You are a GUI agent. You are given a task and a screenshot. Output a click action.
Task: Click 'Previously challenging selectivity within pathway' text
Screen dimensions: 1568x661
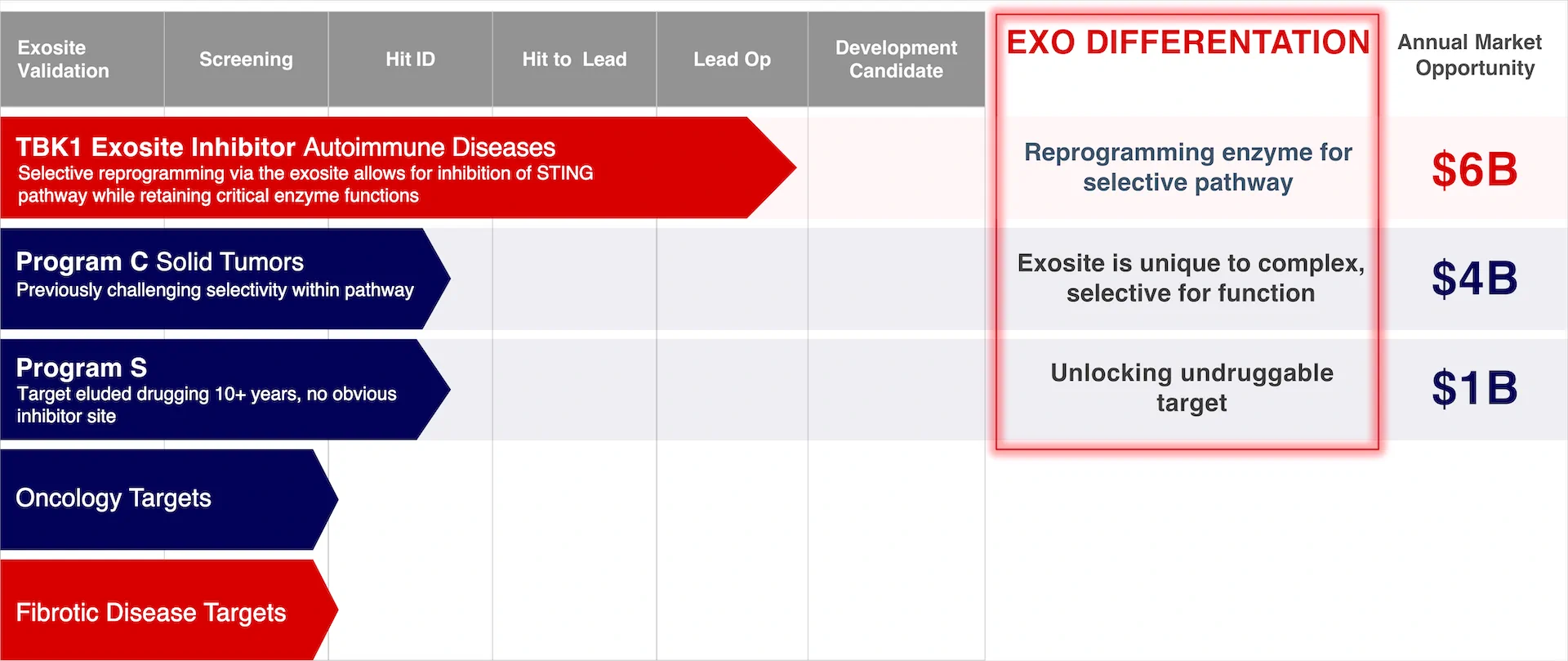[215, 290]
